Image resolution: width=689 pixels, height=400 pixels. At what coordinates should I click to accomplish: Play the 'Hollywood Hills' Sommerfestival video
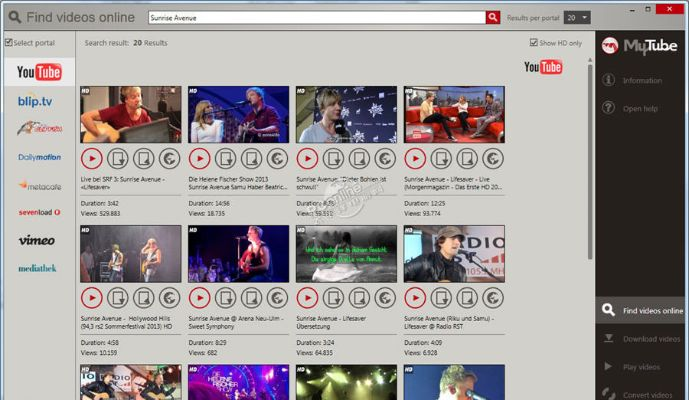90,297
